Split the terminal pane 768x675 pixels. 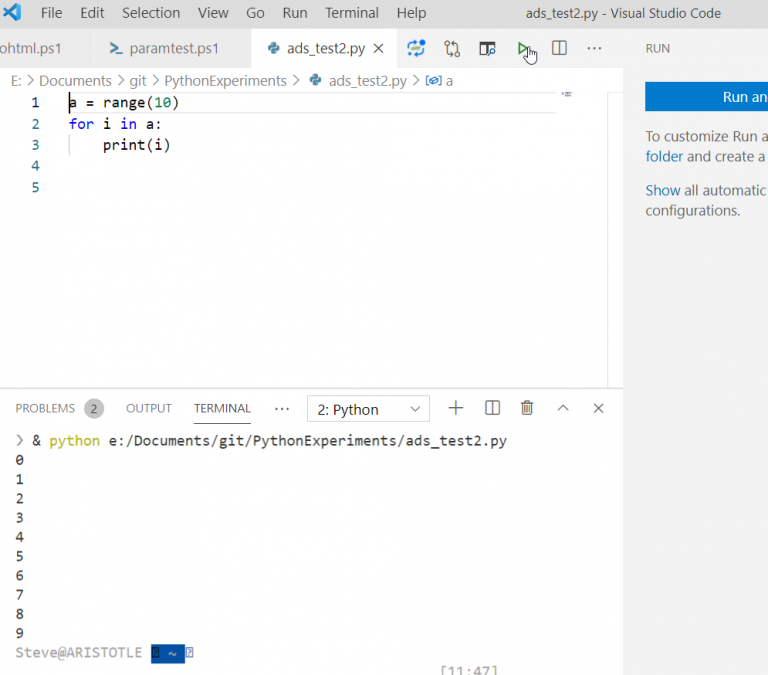click(x=492, y=408)
